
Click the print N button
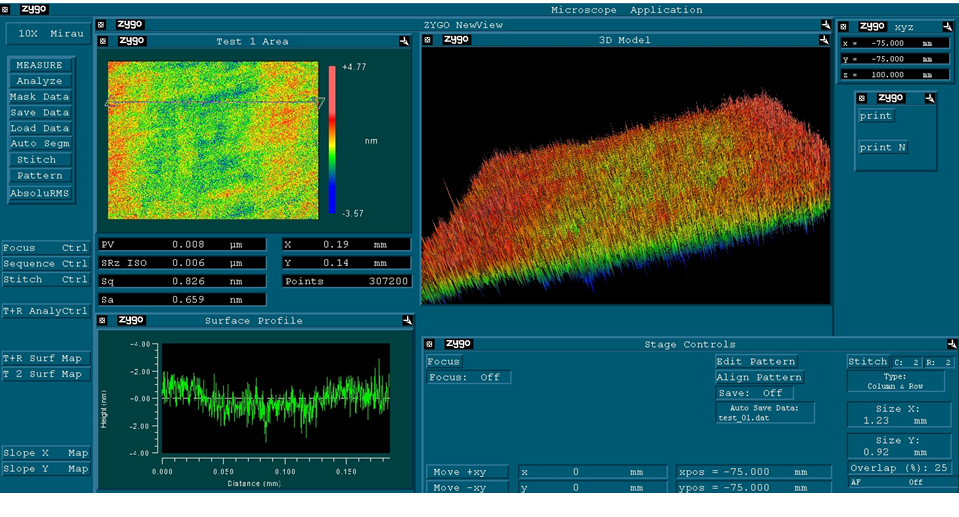[x=883, y=147]
